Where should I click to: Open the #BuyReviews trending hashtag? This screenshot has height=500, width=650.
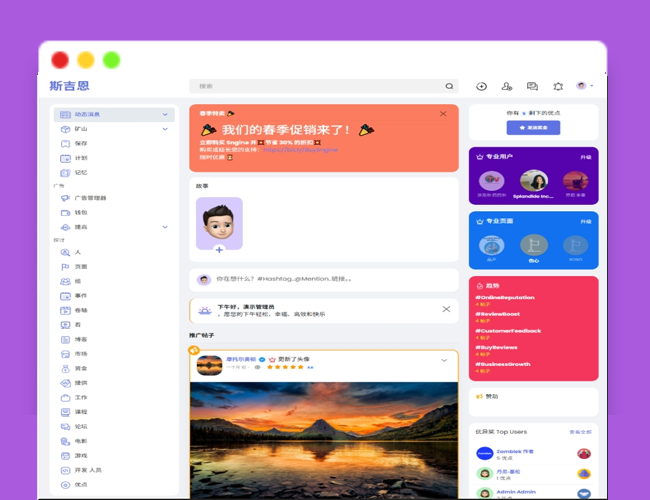point(496,347)
